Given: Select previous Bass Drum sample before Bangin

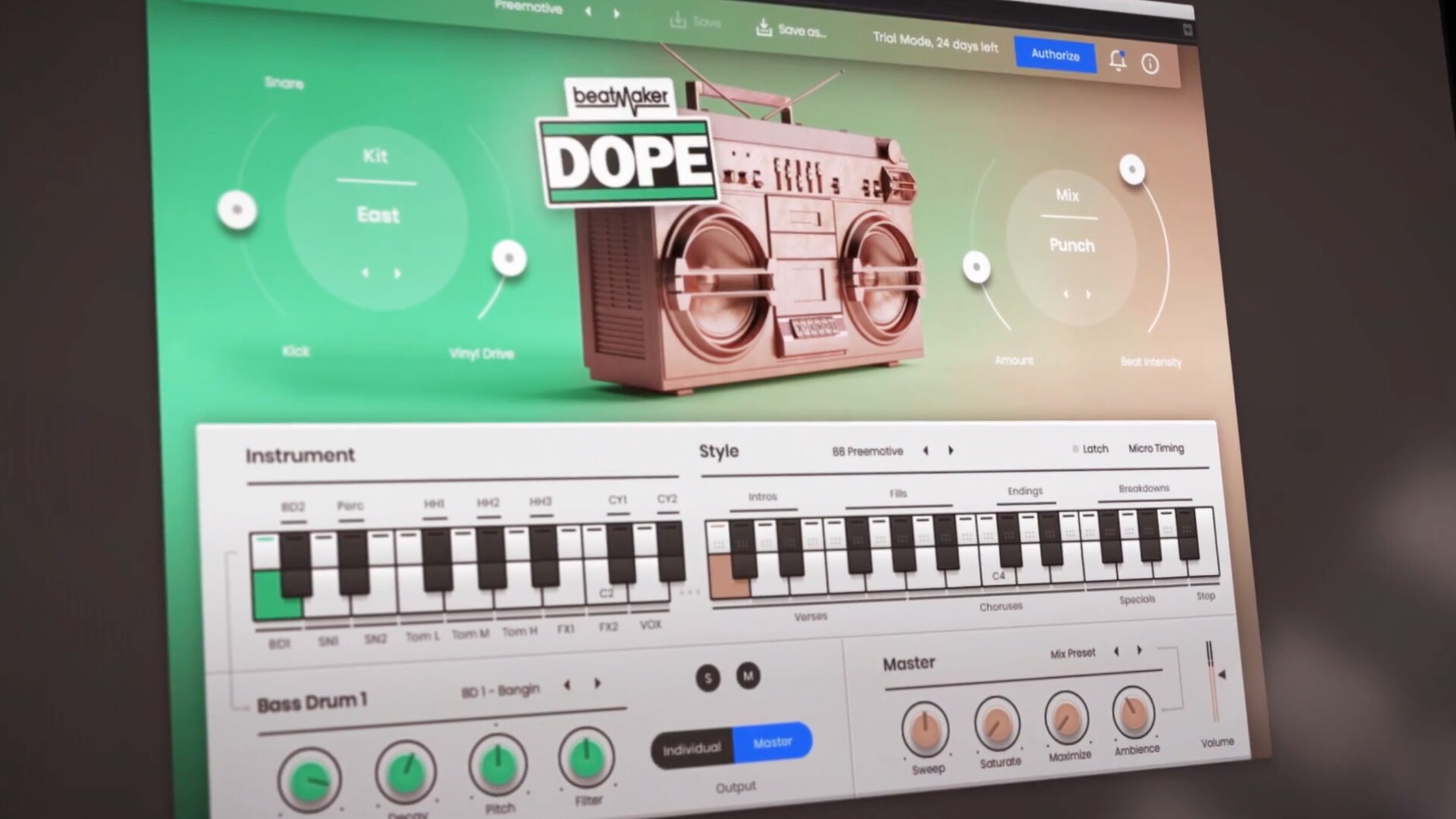Looking at the screenshot, I should [567, 686].
